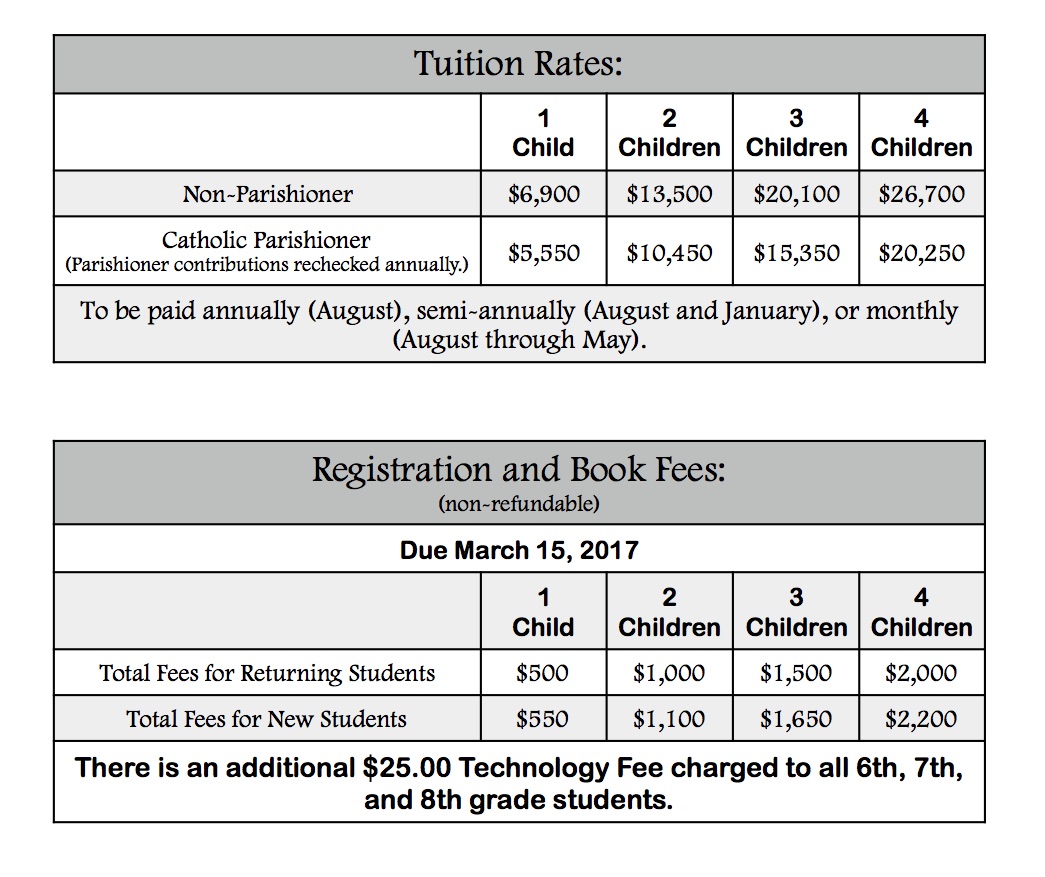1045x877 pixels.
Task: Click the payment schedule note text
Action: point(519,325)
